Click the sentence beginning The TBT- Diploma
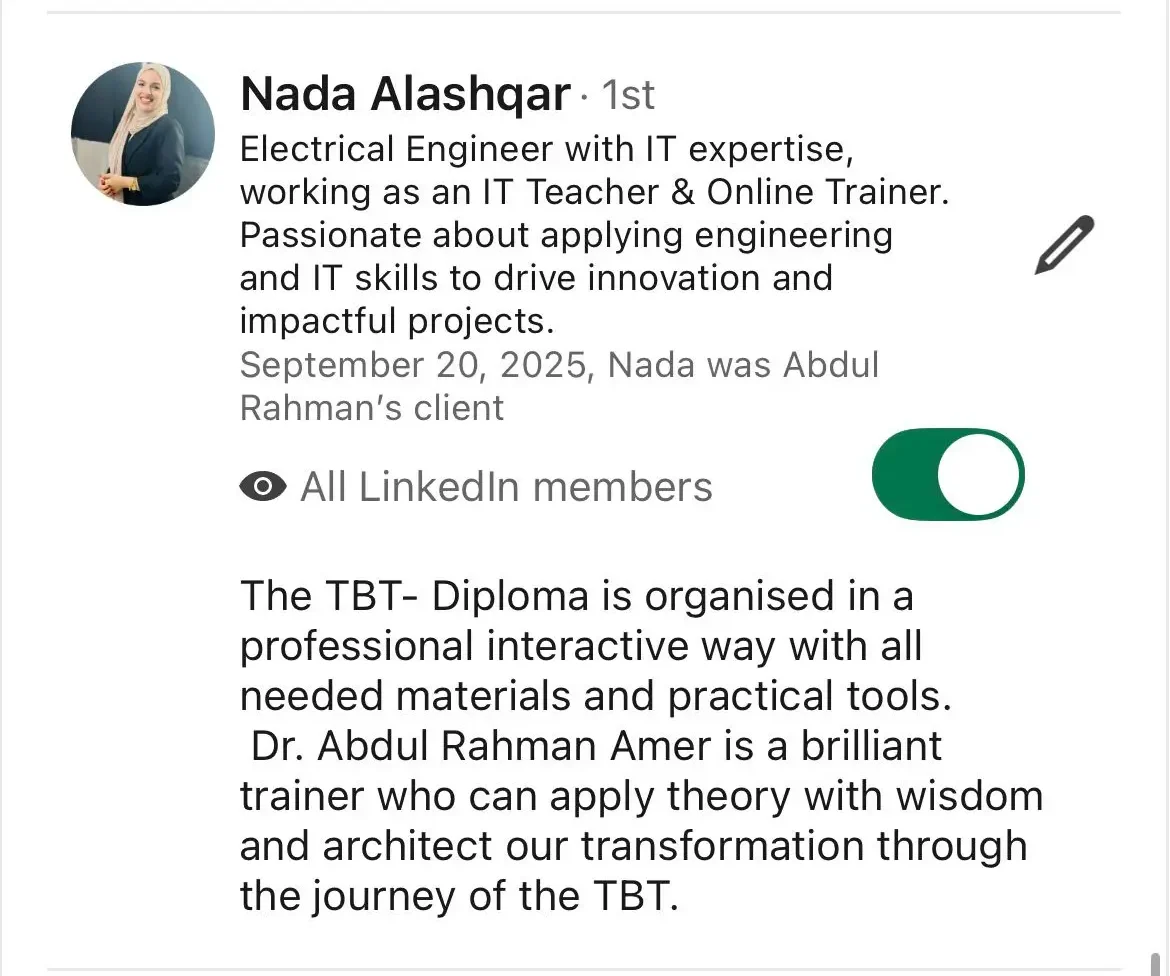Image resolution: width=1170 pixels, height=976 pixels. pos(576,597)
